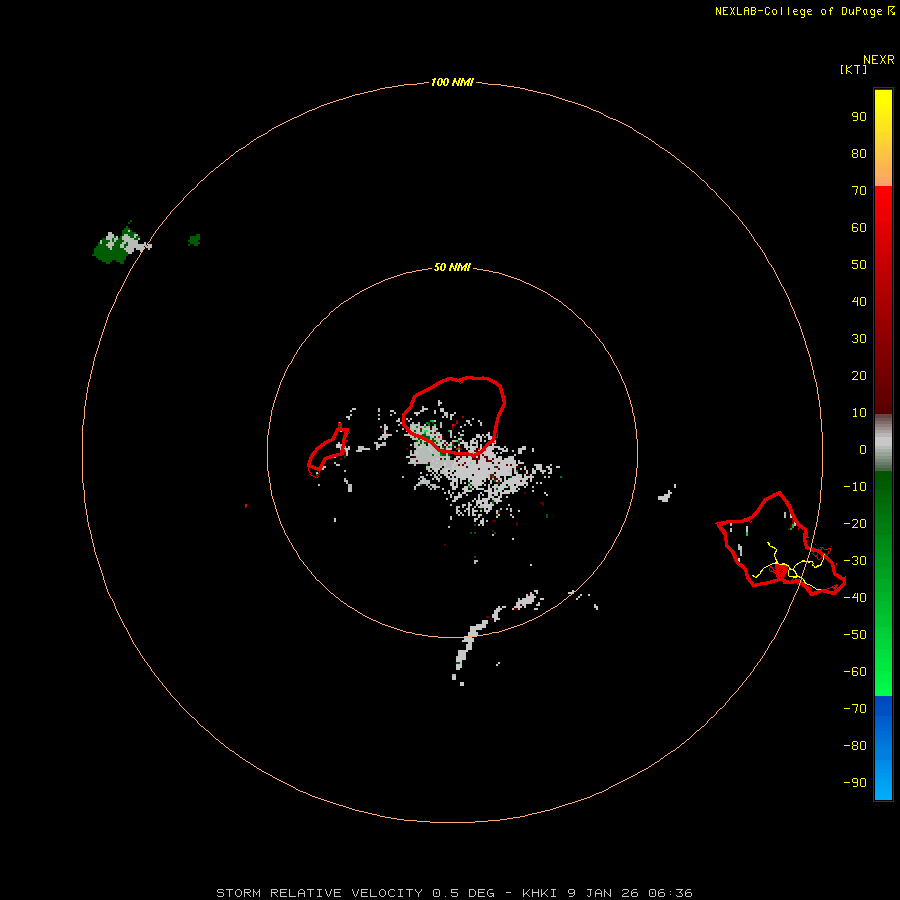Click the -20 value on the velocity scale

pyautogui.click(x=855, y=524)
